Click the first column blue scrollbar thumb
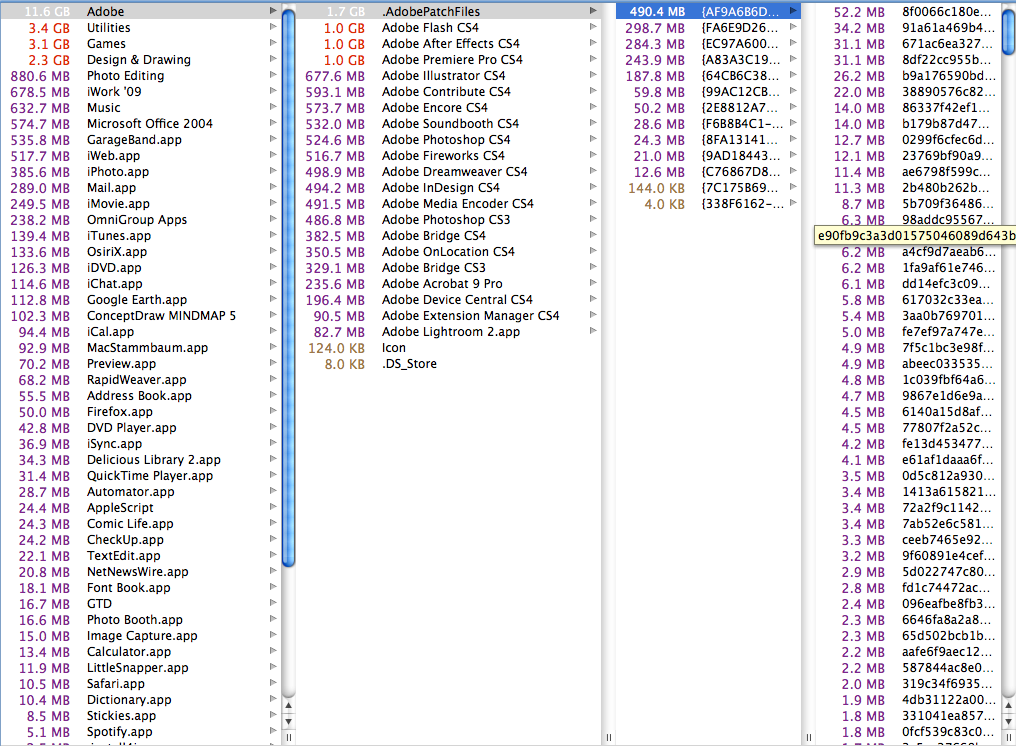The height and width of the screenshot is (746, 1016). tap(288, 288)
